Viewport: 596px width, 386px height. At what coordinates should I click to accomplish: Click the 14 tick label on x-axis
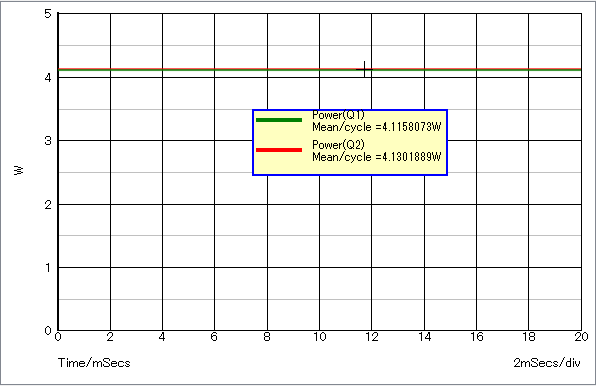[x=425, y=337]
